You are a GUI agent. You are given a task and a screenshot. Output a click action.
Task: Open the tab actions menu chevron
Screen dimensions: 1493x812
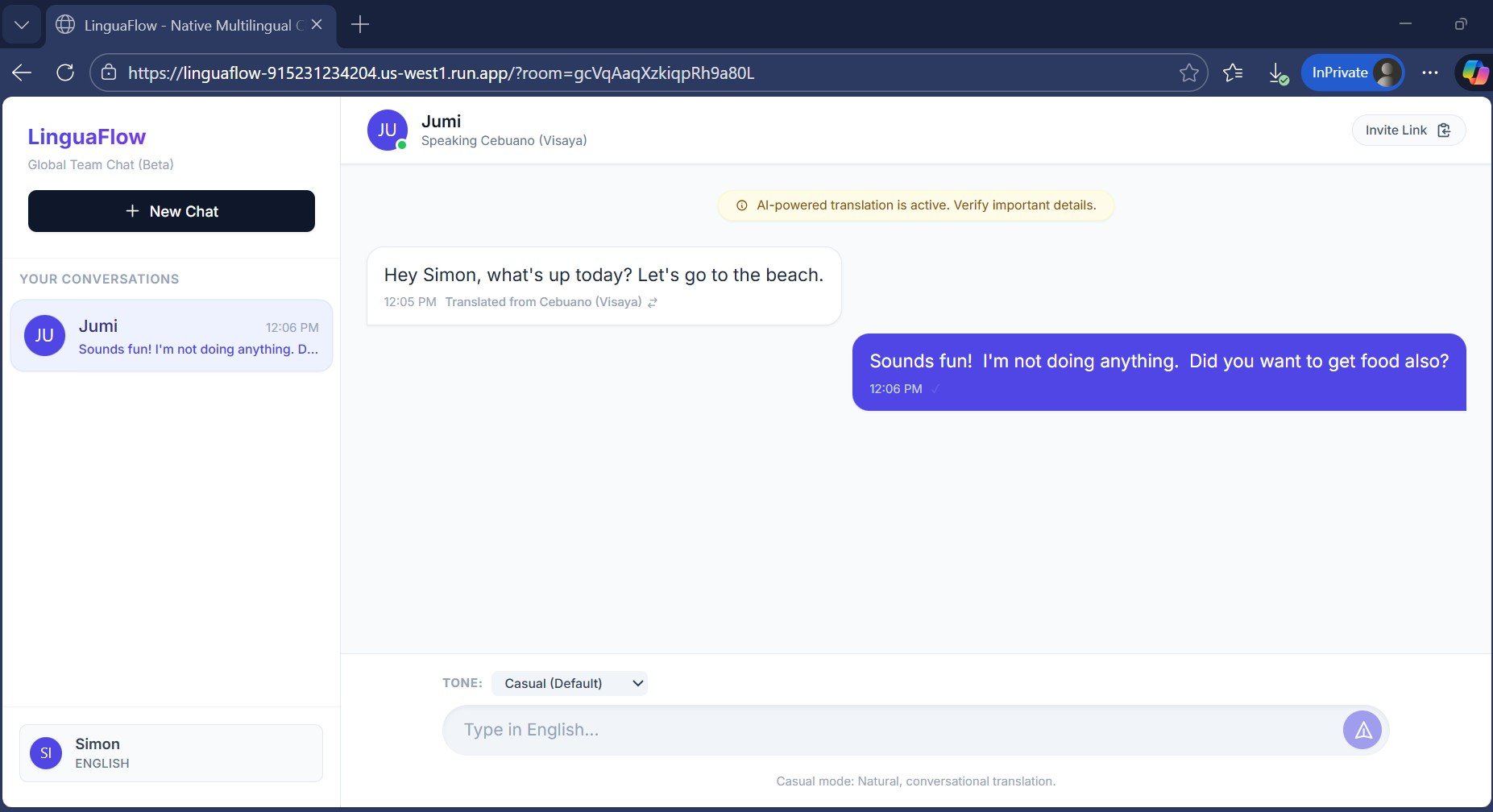click(x=22, y=25)
